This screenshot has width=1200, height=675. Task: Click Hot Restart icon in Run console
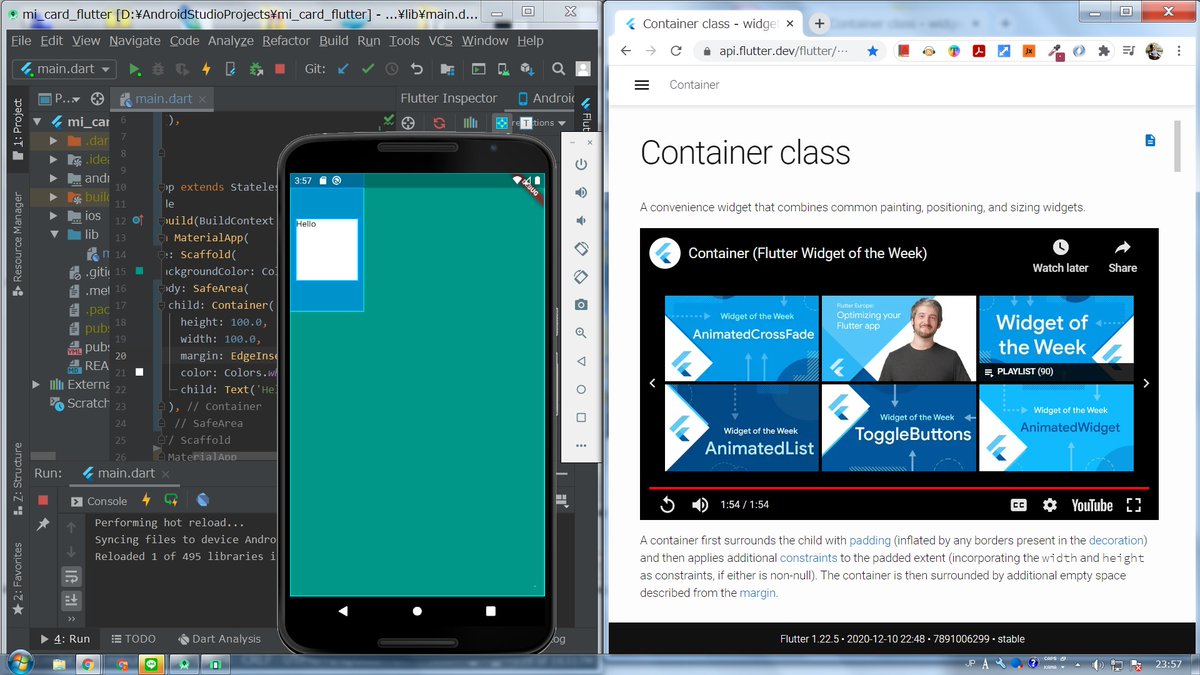tap(171, 500)
